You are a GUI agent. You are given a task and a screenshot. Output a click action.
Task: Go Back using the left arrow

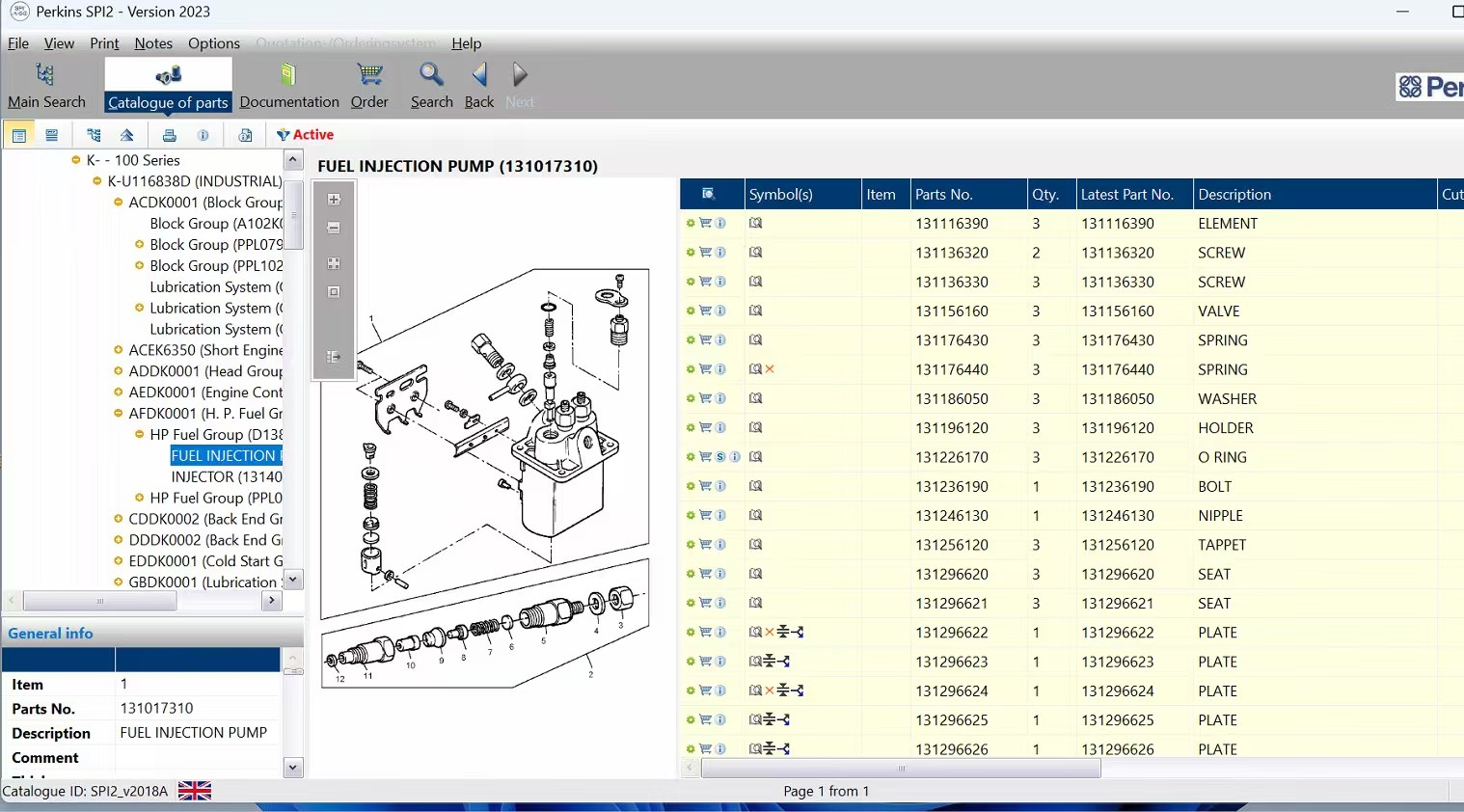[x=479, y=85]
